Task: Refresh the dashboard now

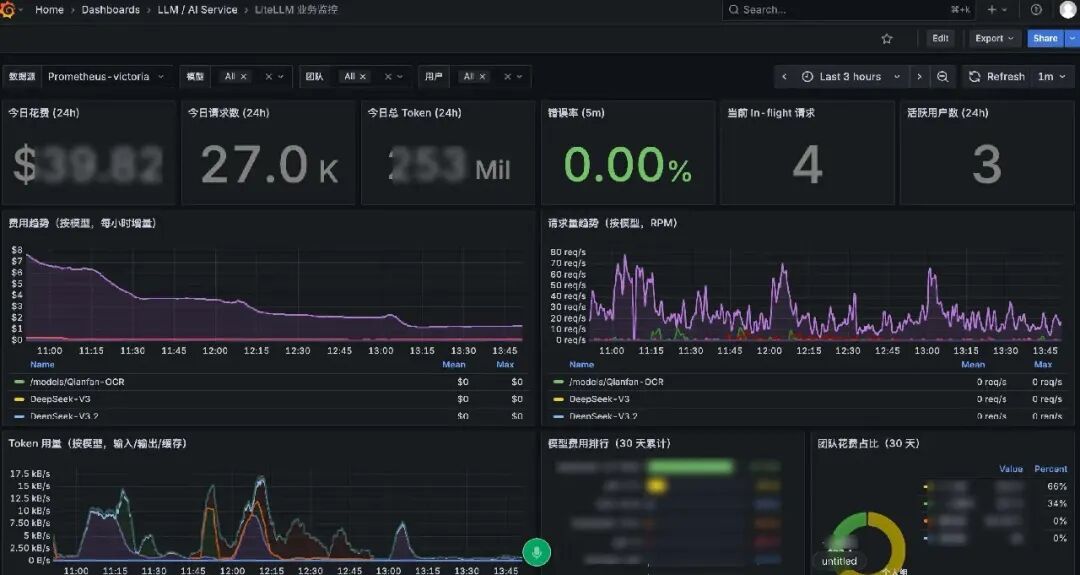Action: (x=997, y=76)
